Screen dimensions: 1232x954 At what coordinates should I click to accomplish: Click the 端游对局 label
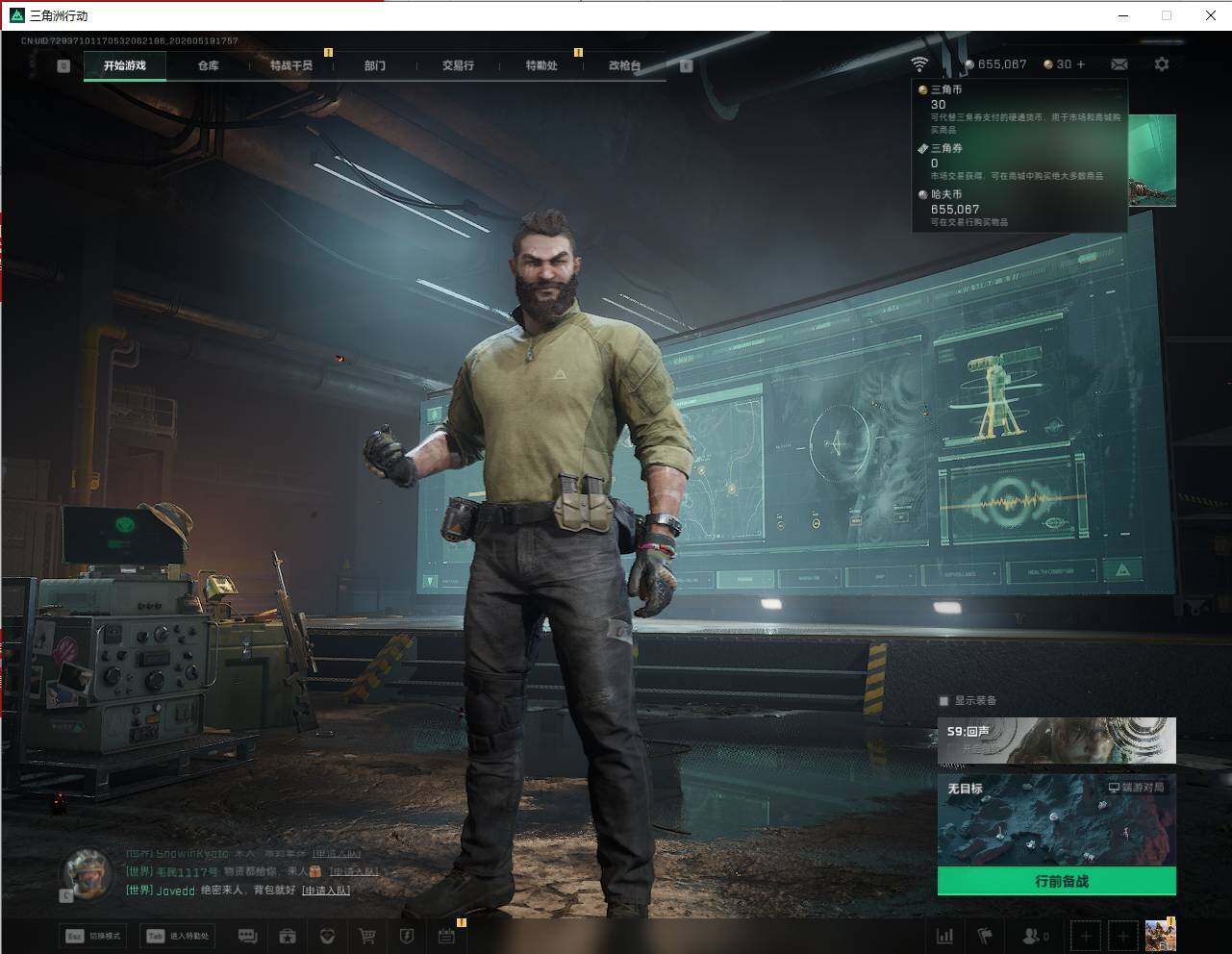click(1136, 788)
